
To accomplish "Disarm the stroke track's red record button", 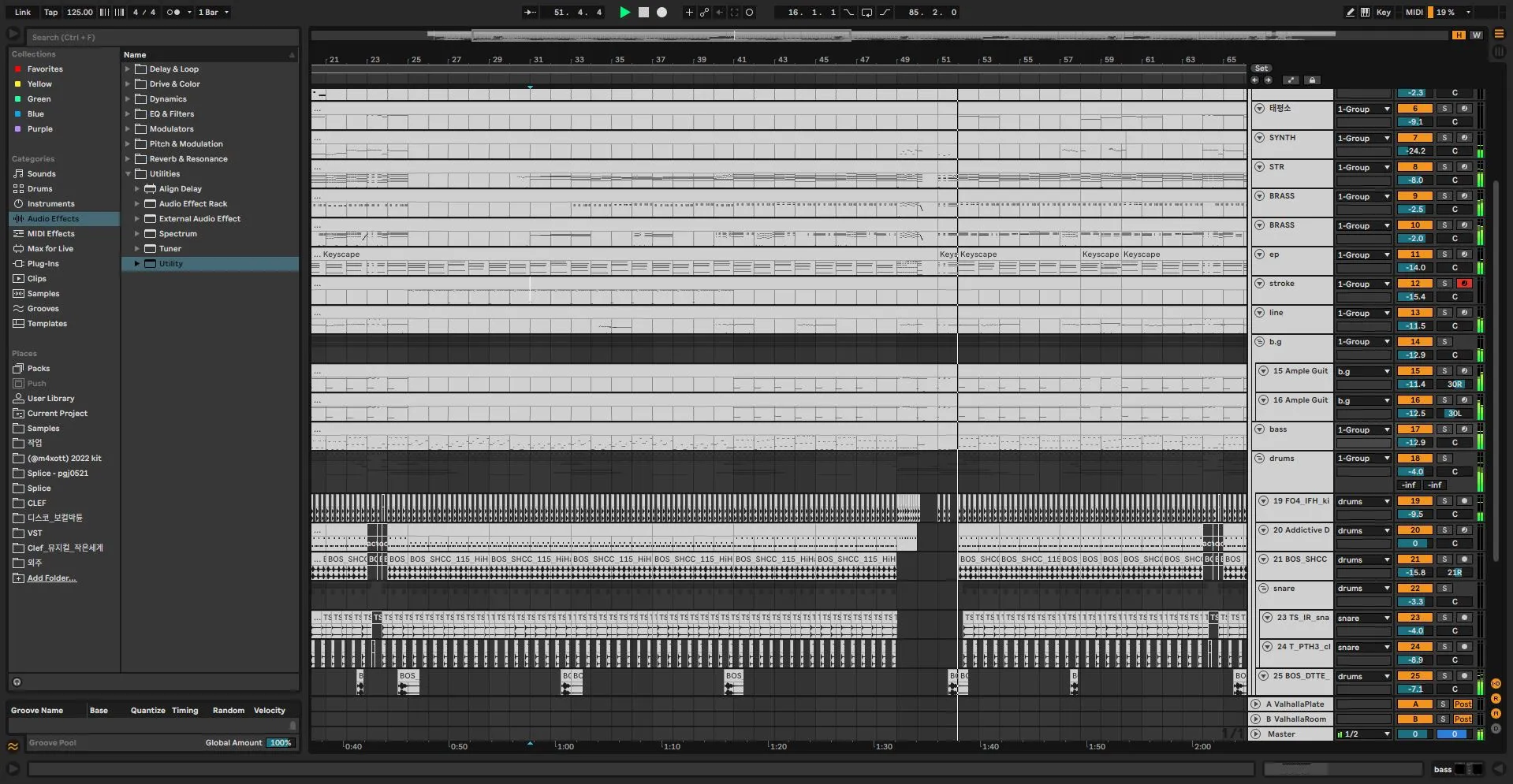I will pos(1464,284).
